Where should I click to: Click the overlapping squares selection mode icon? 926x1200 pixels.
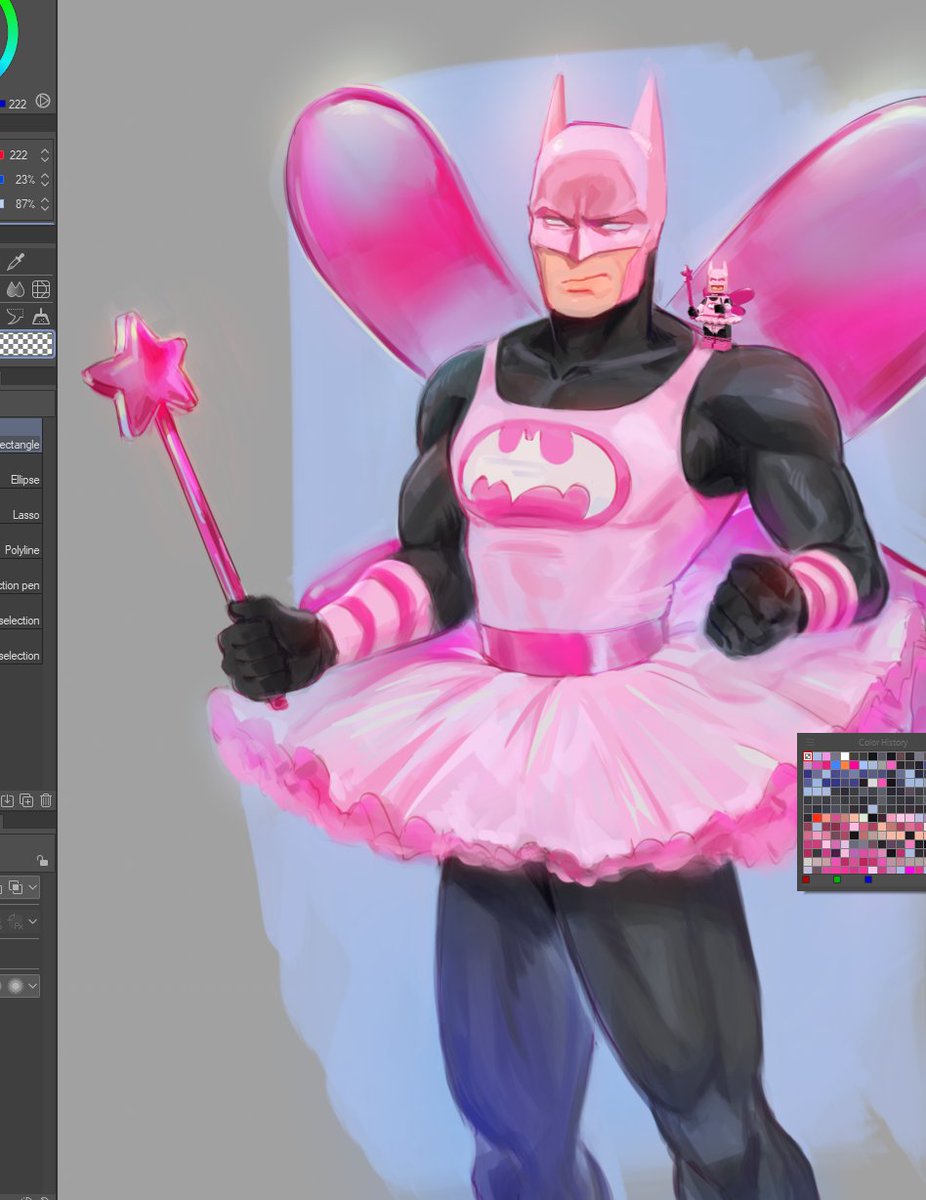click(15, 887)
